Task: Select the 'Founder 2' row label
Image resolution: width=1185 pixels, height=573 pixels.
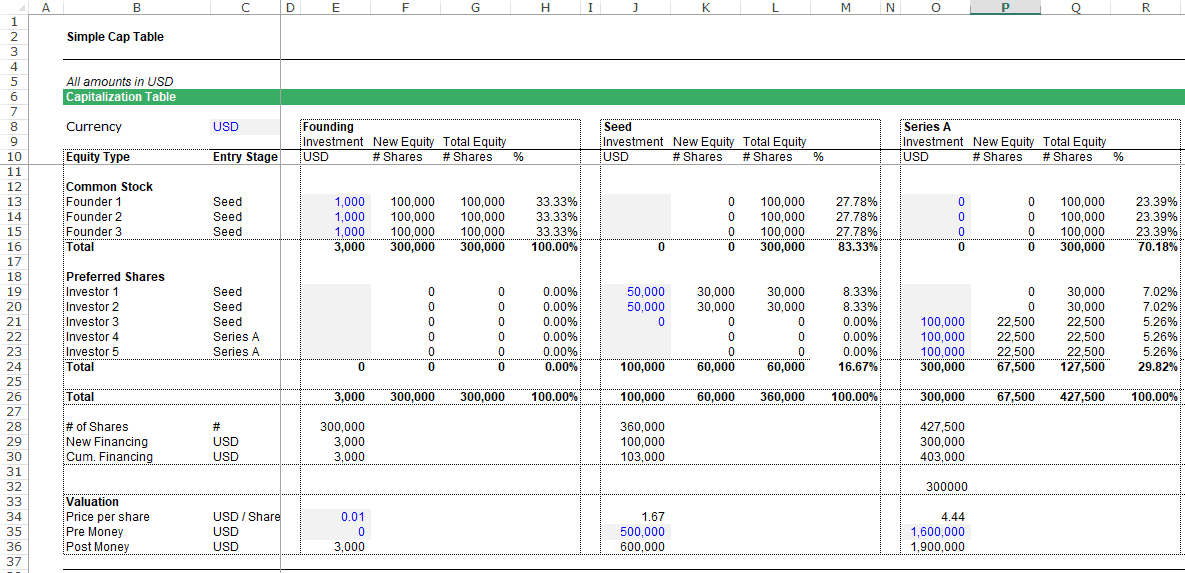Action: coord(94,217)
